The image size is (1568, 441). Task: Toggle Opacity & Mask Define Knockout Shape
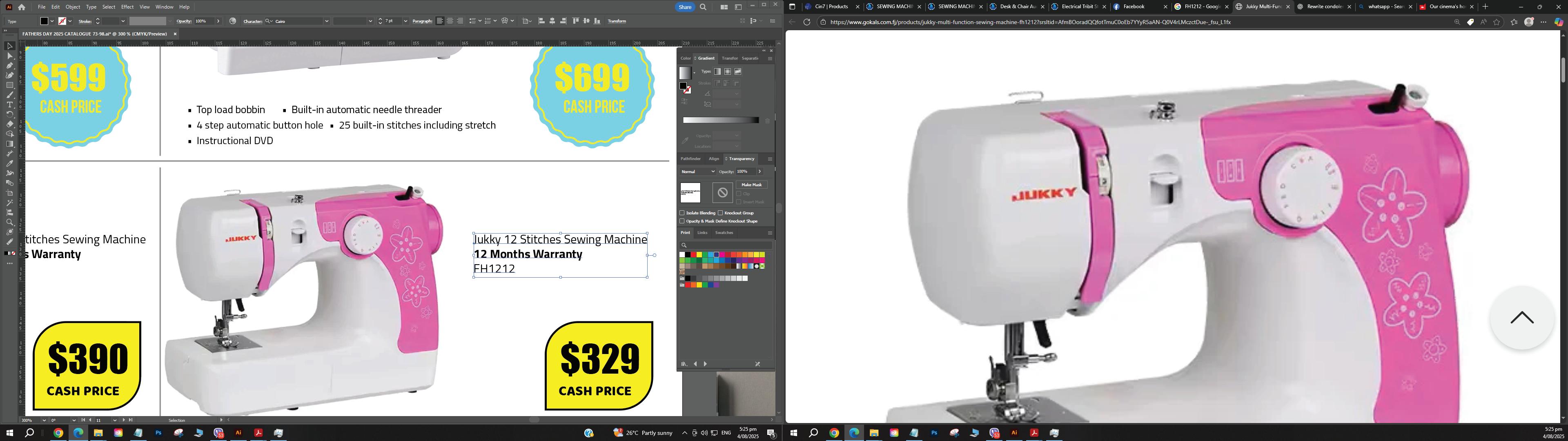tap(682, 221)
